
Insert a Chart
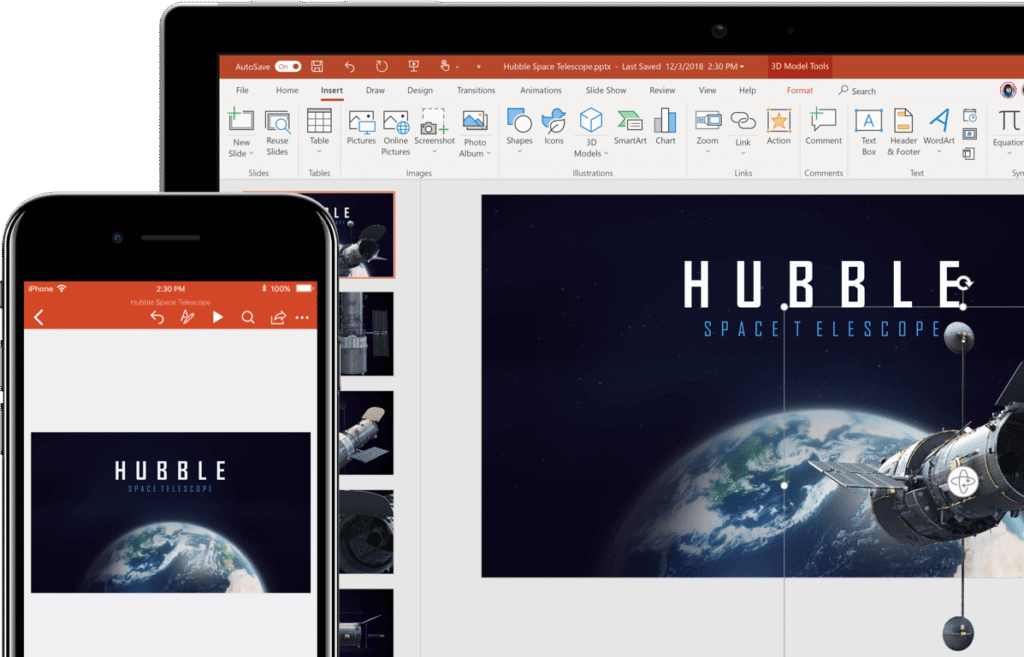[665, 127]
